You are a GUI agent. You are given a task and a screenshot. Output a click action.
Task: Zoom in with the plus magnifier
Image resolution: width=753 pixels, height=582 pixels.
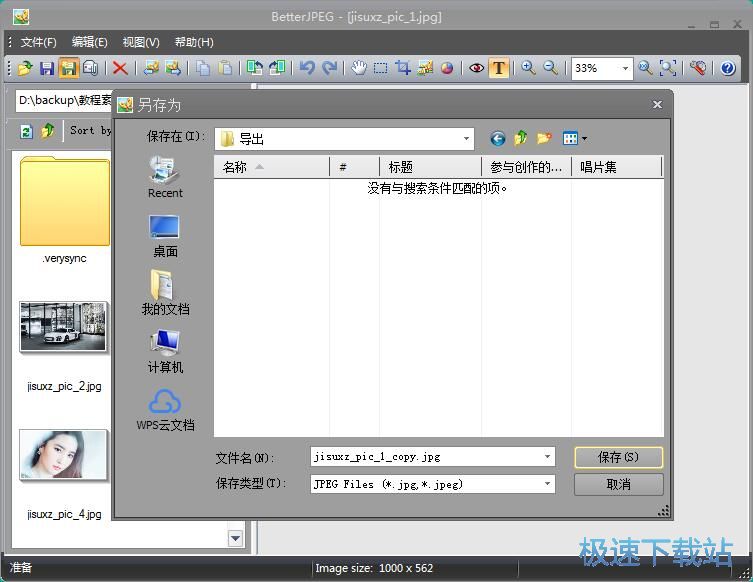528,68
